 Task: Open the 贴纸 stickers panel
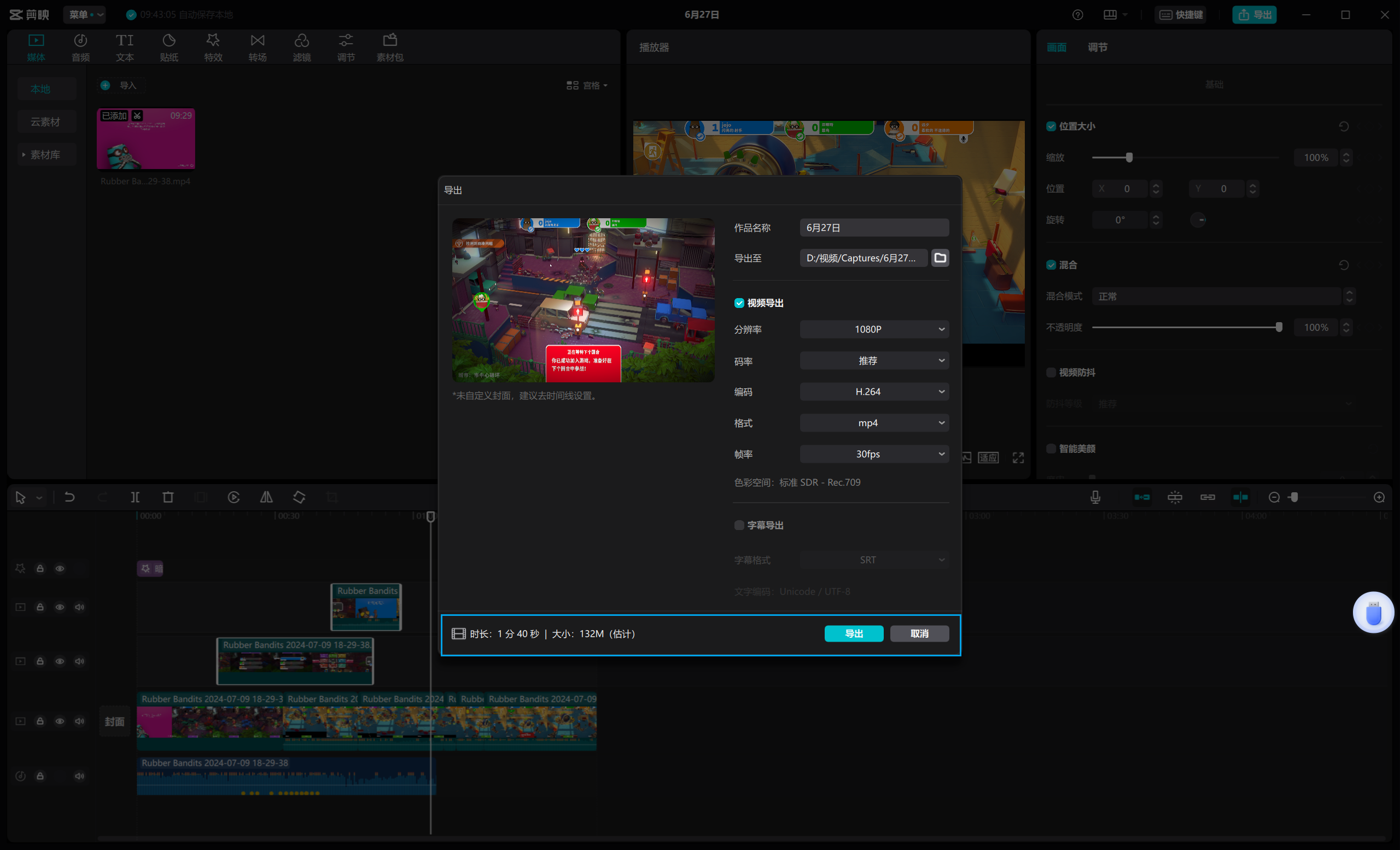point(169,48)
